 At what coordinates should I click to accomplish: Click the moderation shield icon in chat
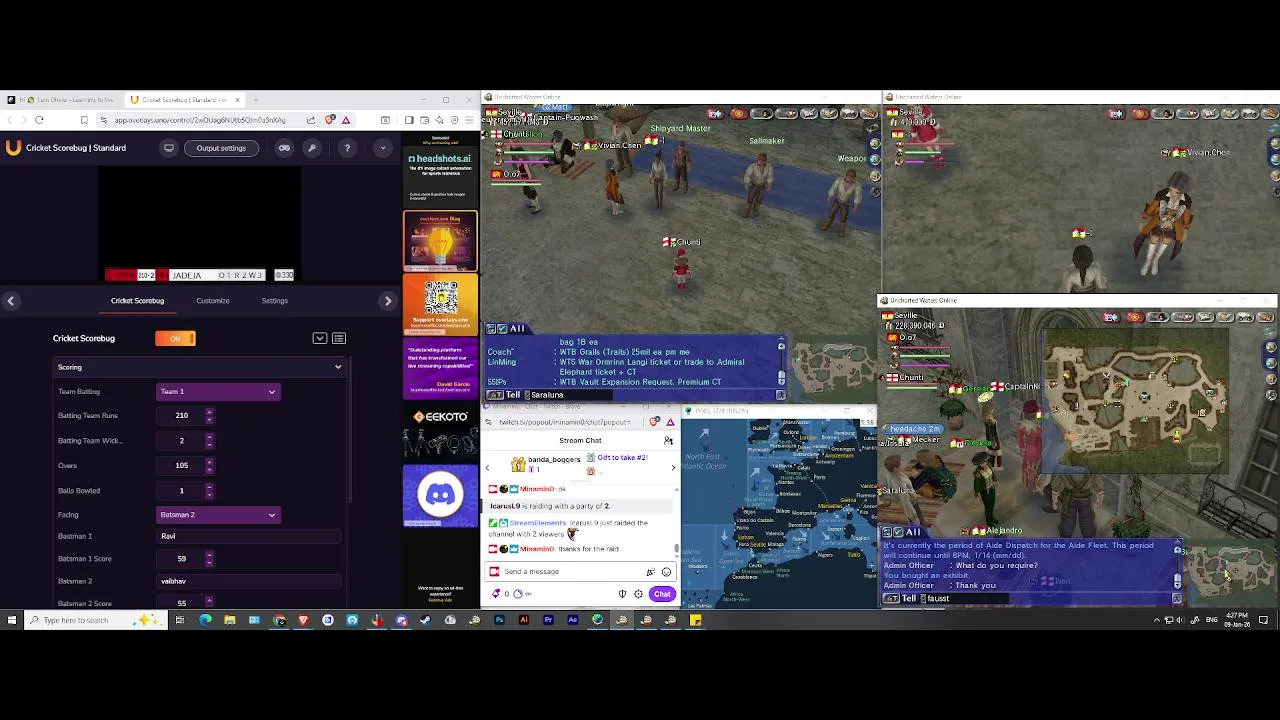tap(622, 594)
